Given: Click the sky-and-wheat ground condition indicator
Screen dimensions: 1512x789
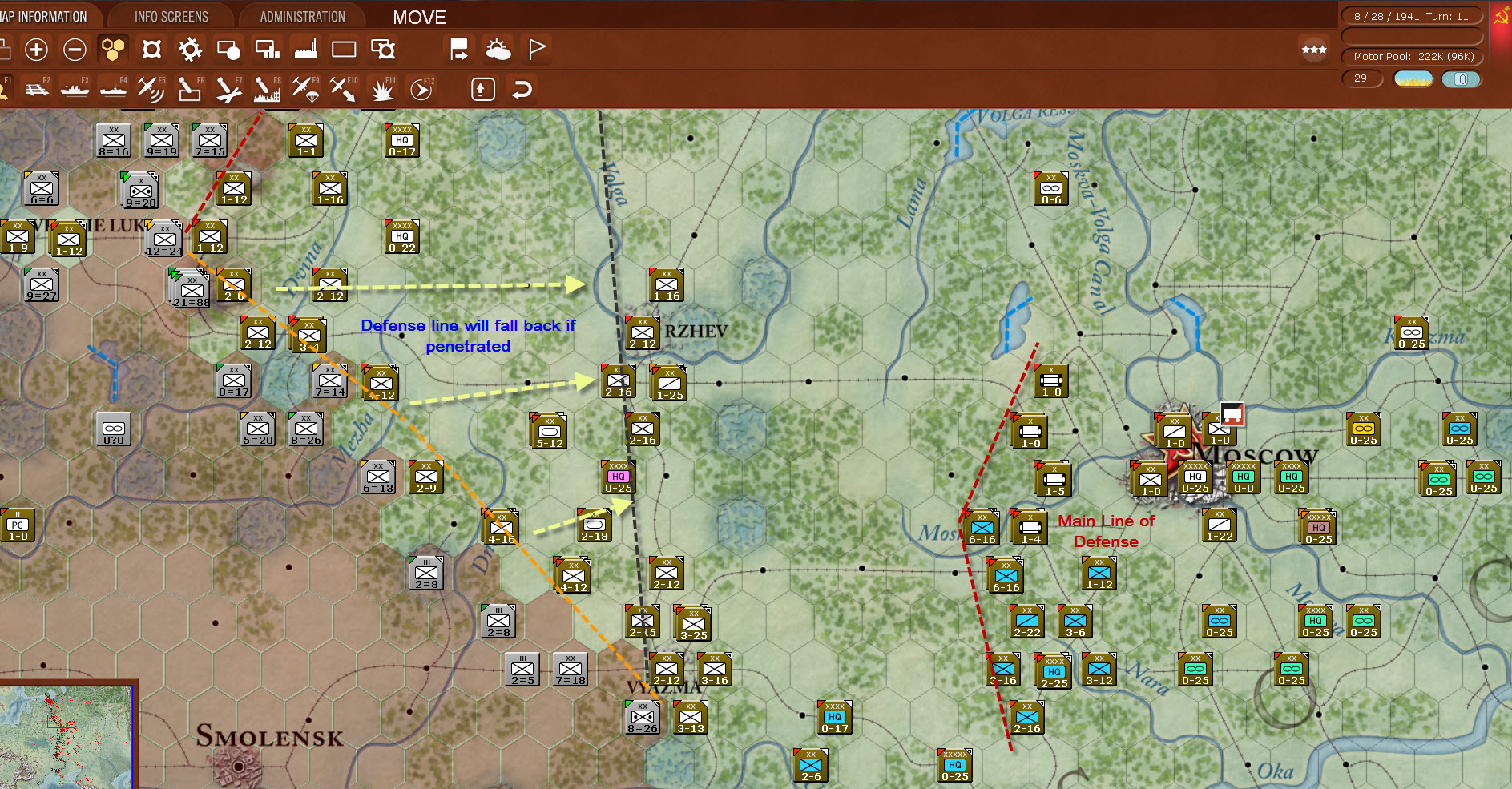Looking at the screenshot, I should point(1413,78).
